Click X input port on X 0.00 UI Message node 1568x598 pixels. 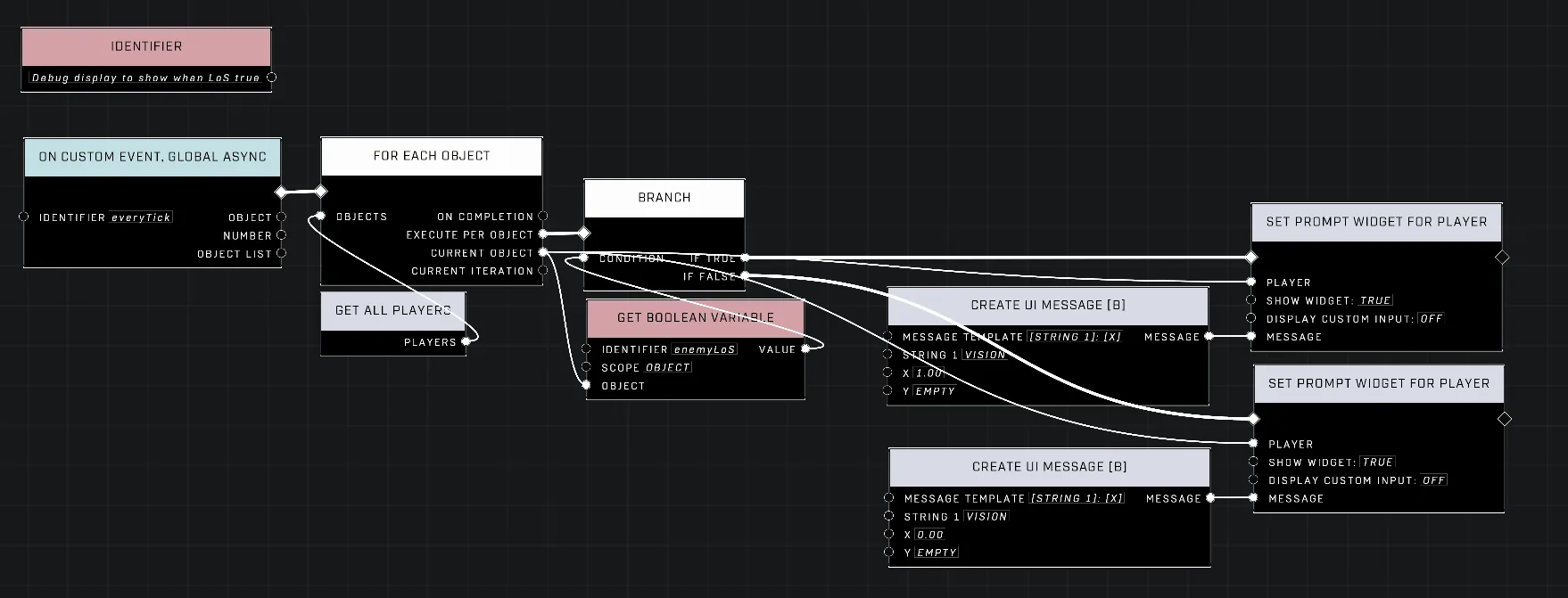889,534
